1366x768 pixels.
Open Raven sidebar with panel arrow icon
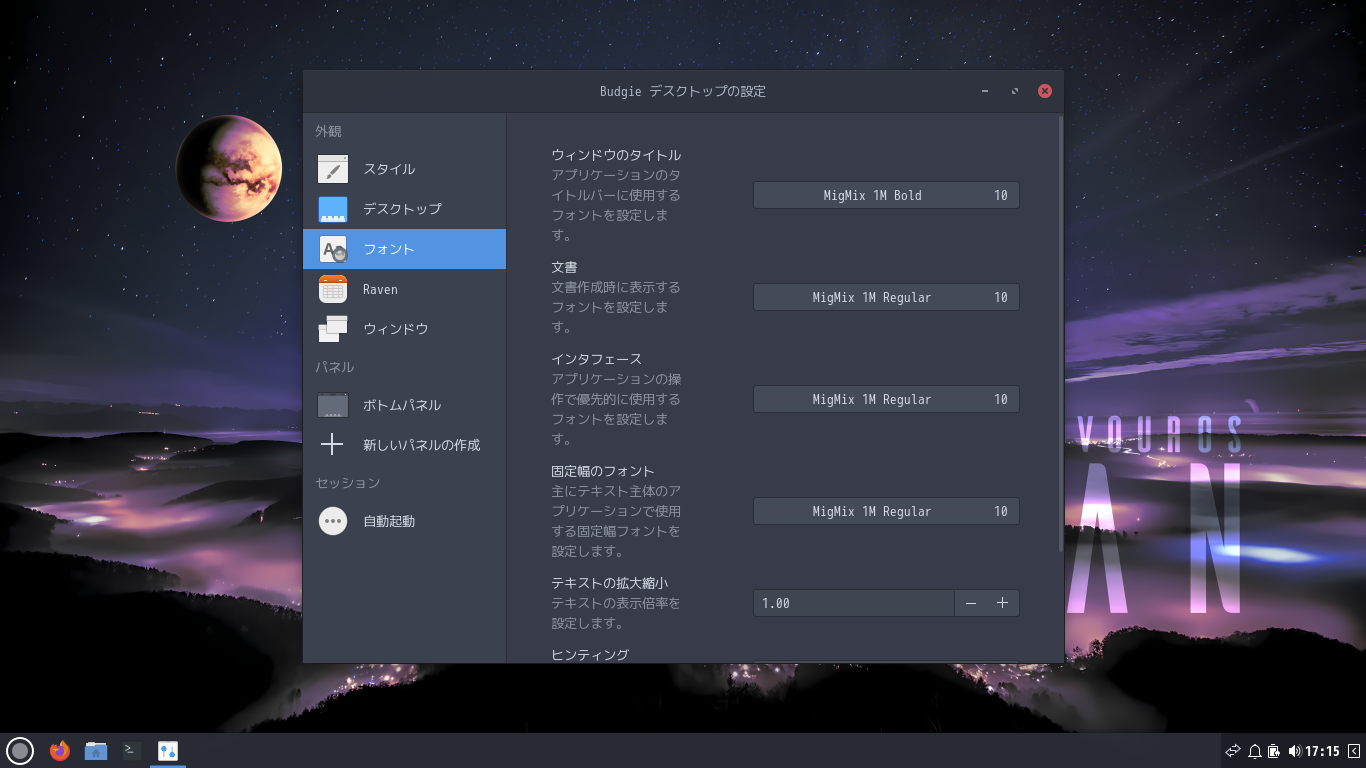1354,751
